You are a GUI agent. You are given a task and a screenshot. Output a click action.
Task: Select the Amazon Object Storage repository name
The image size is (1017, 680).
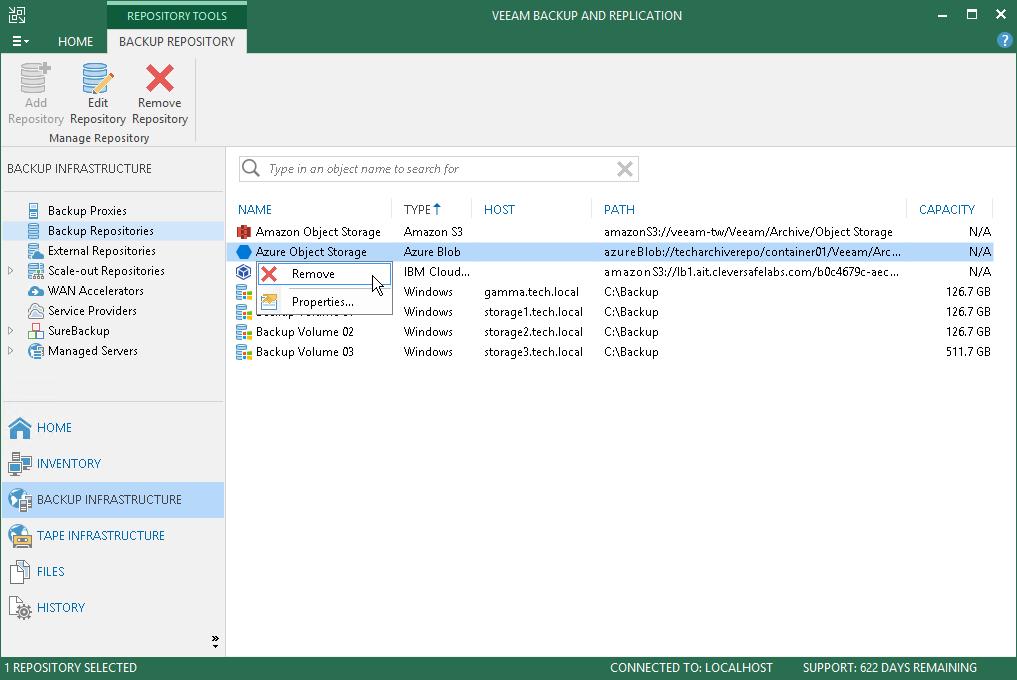coord(318,232)
